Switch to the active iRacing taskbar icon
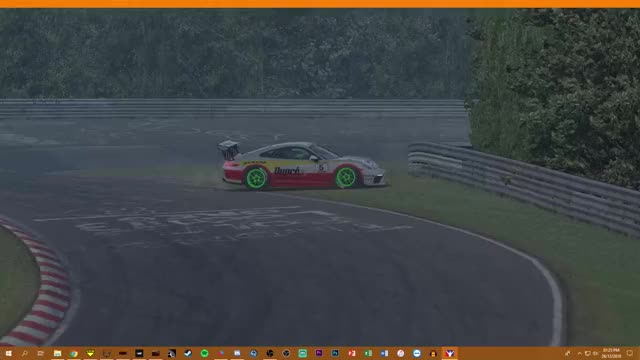640x360 pixels. [449, 353]
